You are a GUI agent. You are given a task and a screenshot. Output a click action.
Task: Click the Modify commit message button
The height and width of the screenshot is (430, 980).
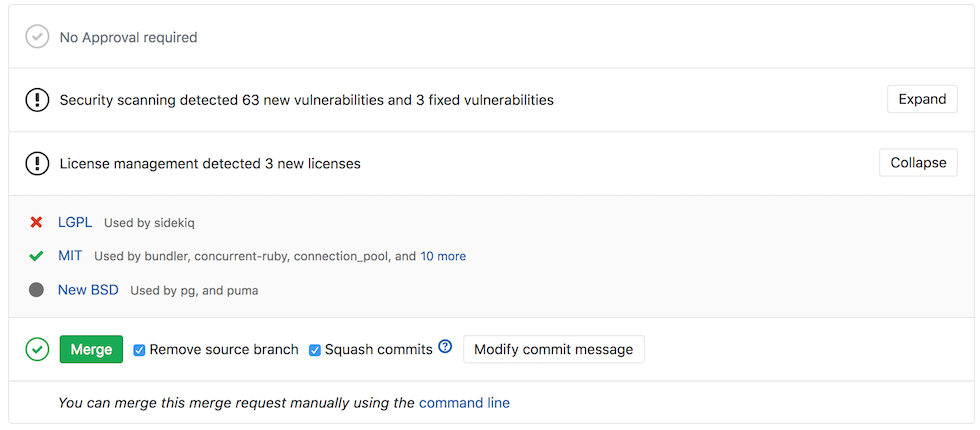553,349
